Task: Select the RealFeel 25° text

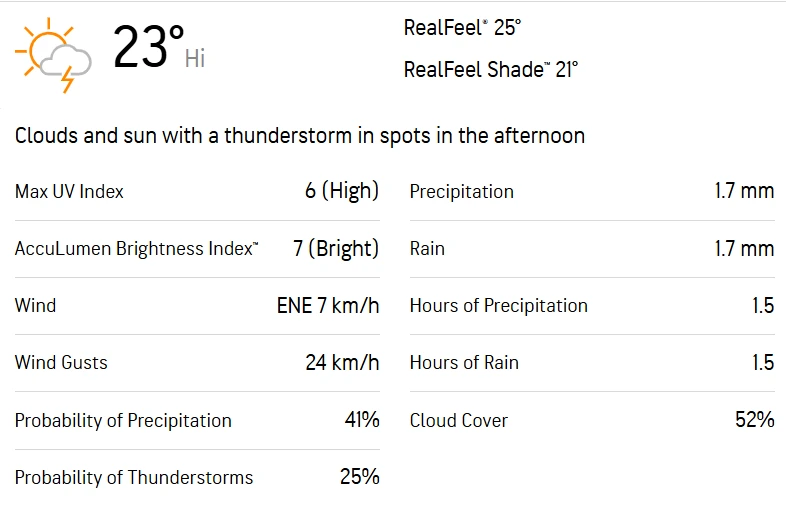Action: tap(462, 28)
